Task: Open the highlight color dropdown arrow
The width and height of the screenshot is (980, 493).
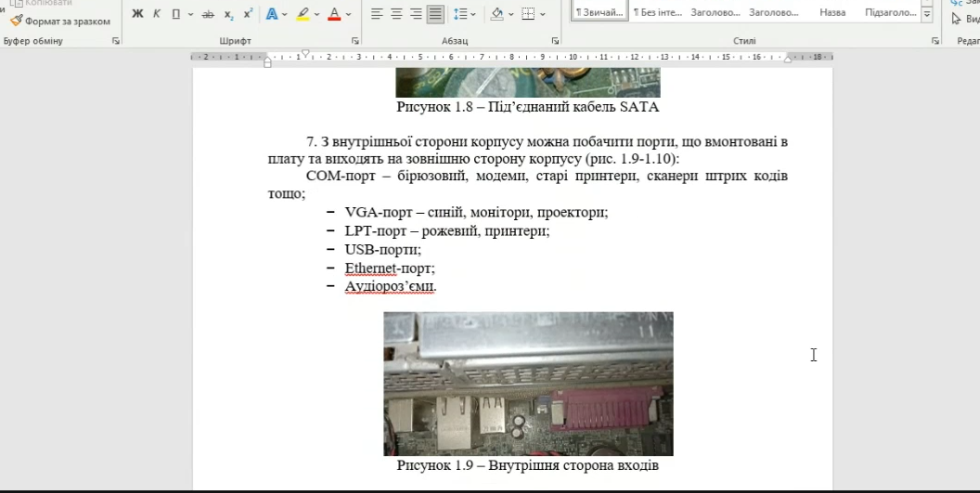Action: tap(317, 14)
